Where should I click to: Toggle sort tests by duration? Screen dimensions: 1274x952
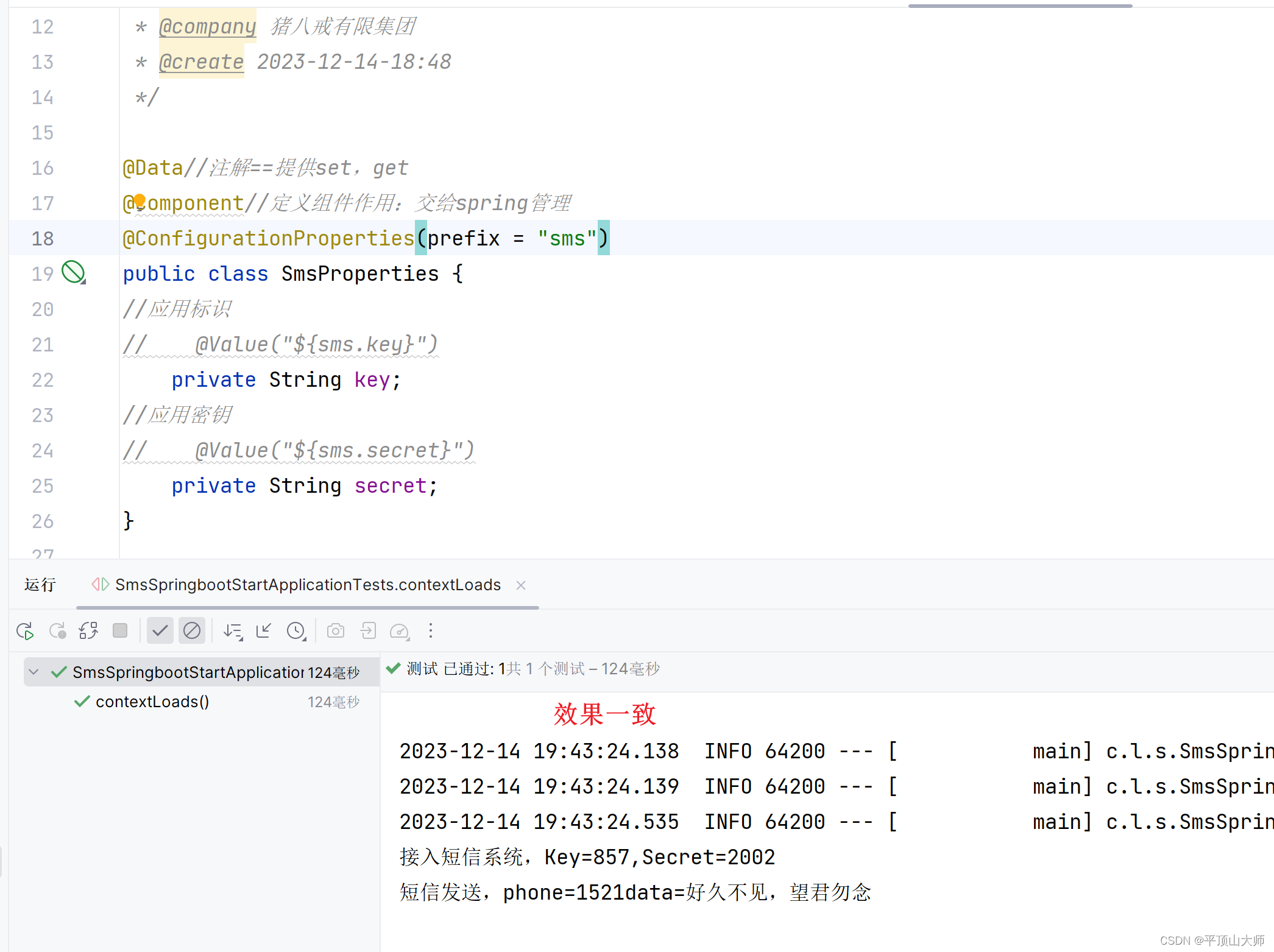tap(233, 630)
